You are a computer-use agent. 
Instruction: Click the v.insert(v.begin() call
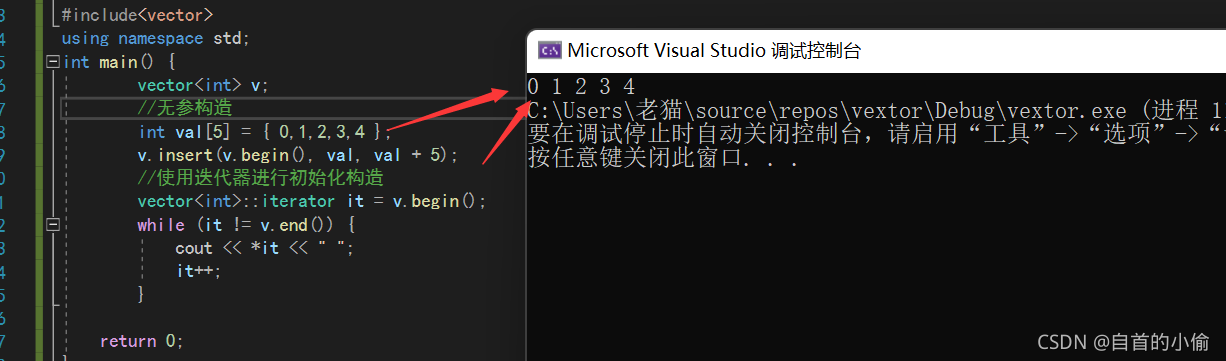tap(297, 155)
